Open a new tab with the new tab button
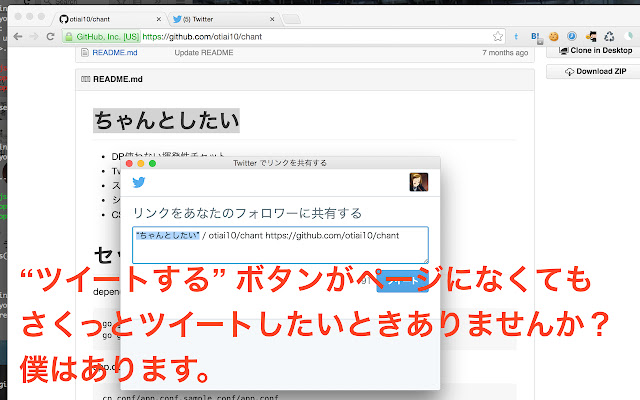This screenshot has width=640, height=400. pyautogui.click(x=291, y=19)
